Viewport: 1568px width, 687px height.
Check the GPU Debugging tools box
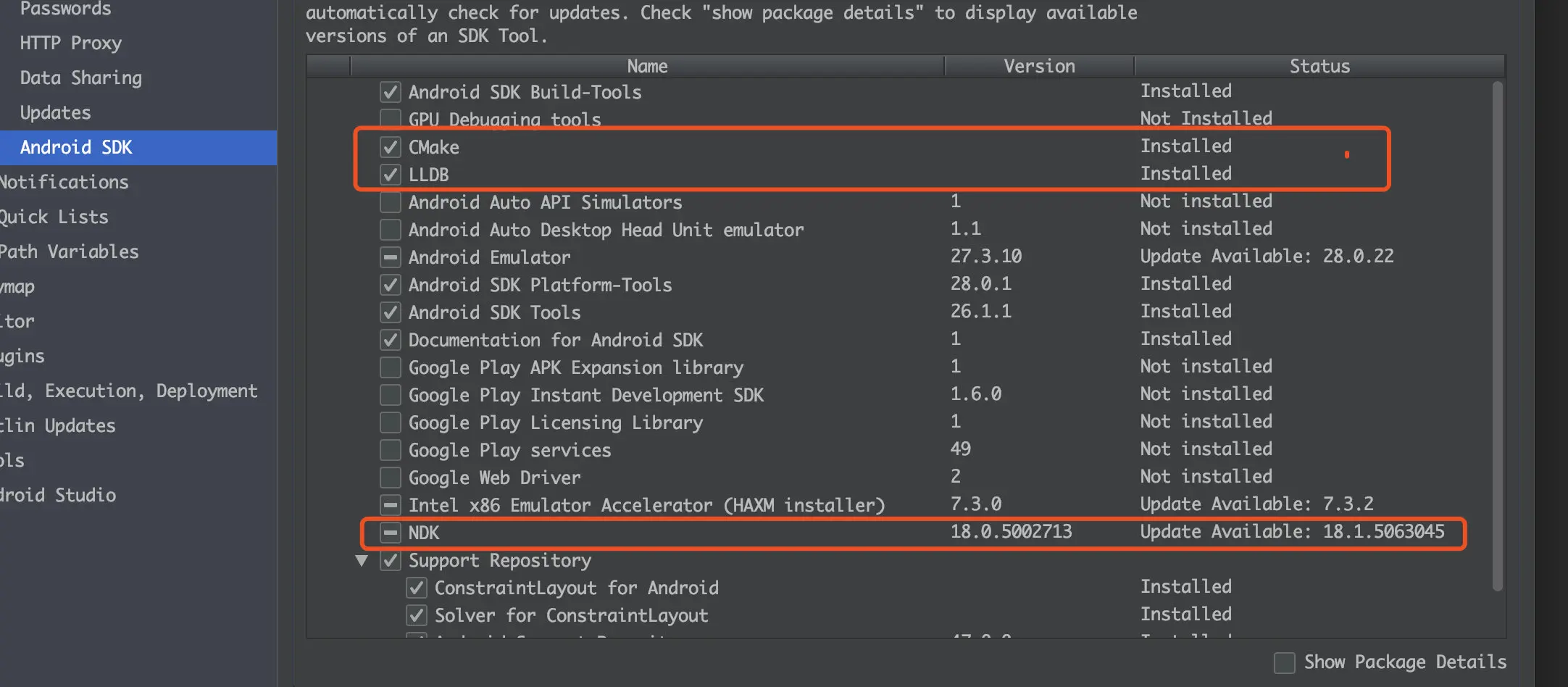point(390,118)
